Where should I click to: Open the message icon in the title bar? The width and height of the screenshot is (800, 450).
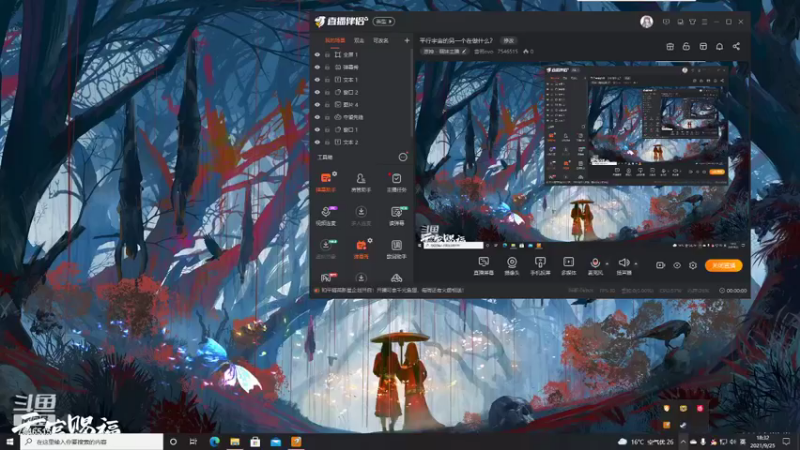point(666,22)
